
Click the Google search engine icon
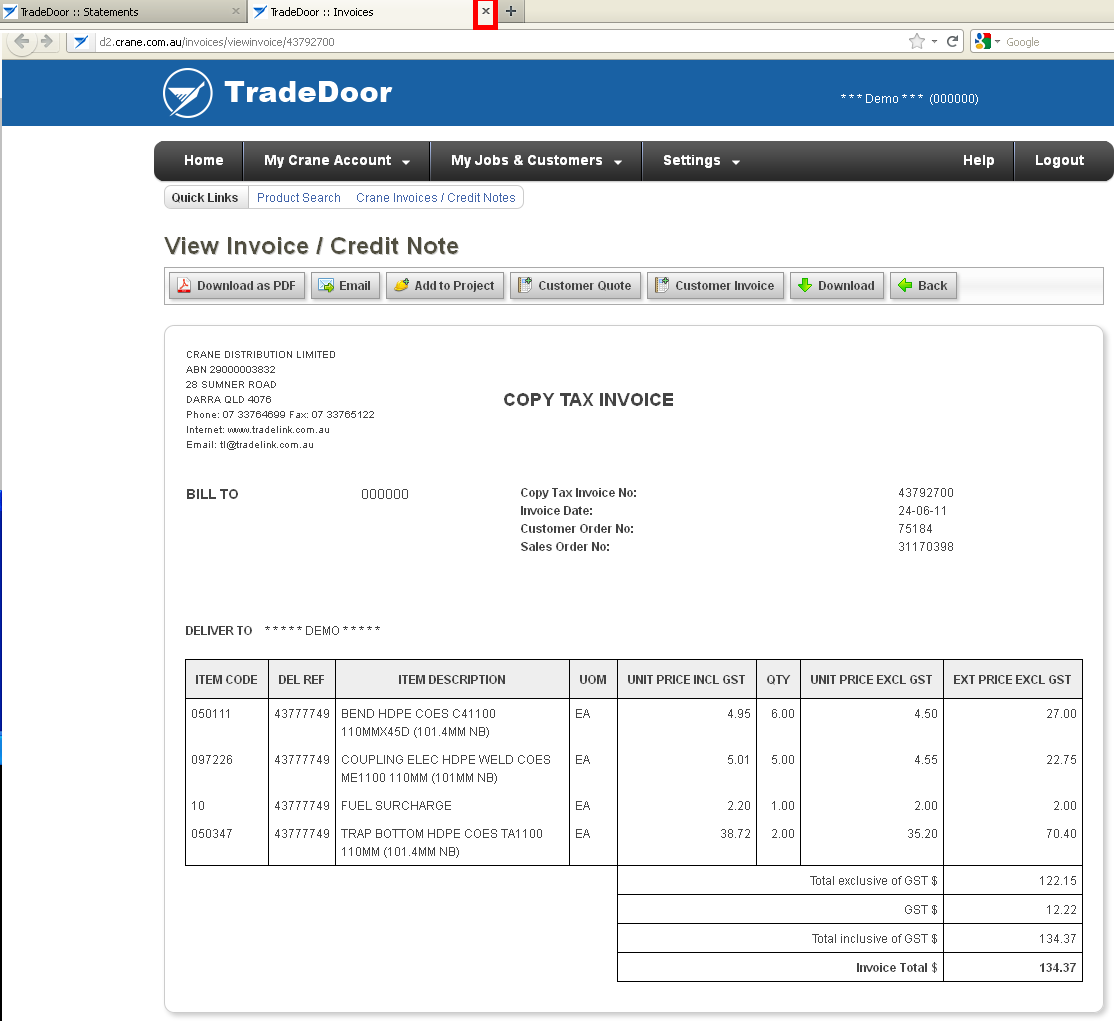point(983,41)
